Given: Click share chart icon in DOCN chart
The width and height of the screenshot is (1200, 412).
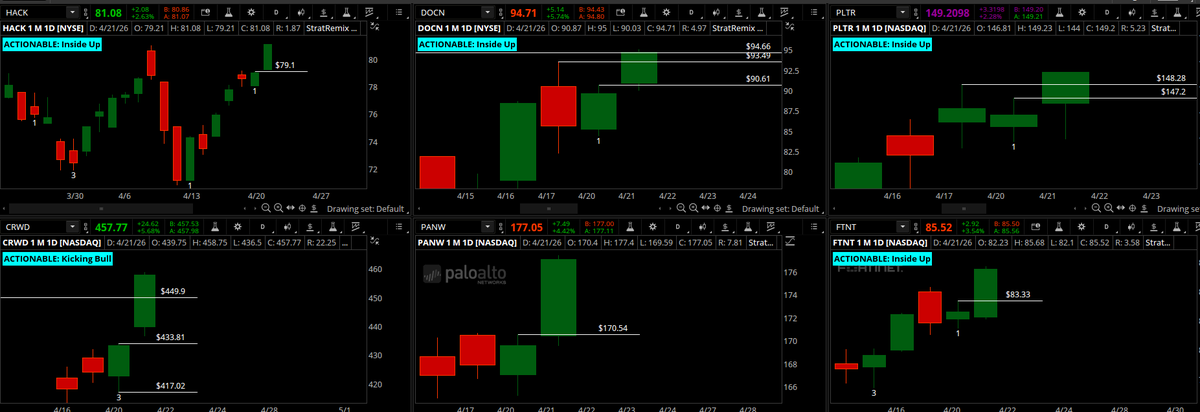Looking at the screenshot, I should pos(620,12).
